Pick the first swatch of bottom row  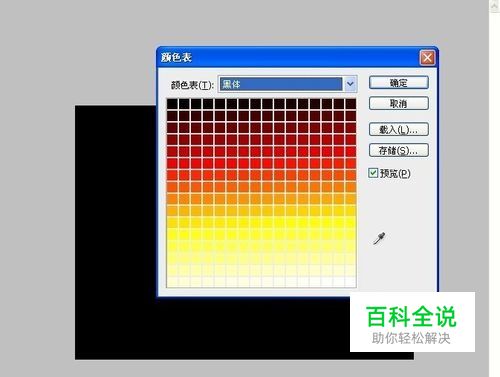172,282
